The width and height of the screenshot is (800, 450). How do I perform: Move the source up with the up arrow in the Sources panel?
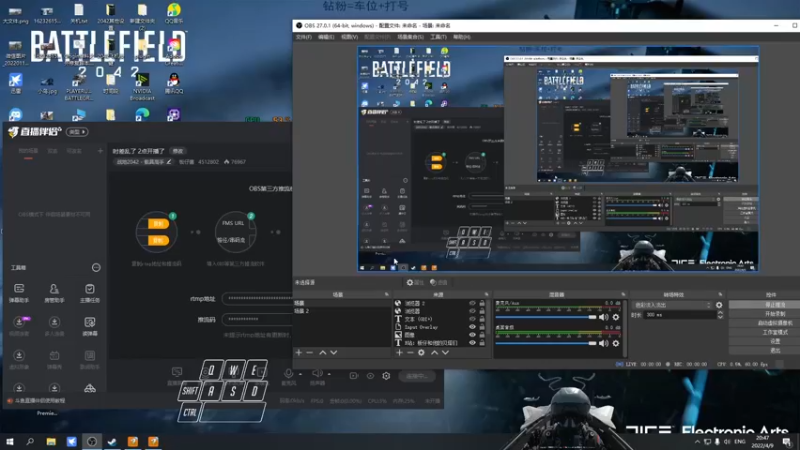(434, 353)
